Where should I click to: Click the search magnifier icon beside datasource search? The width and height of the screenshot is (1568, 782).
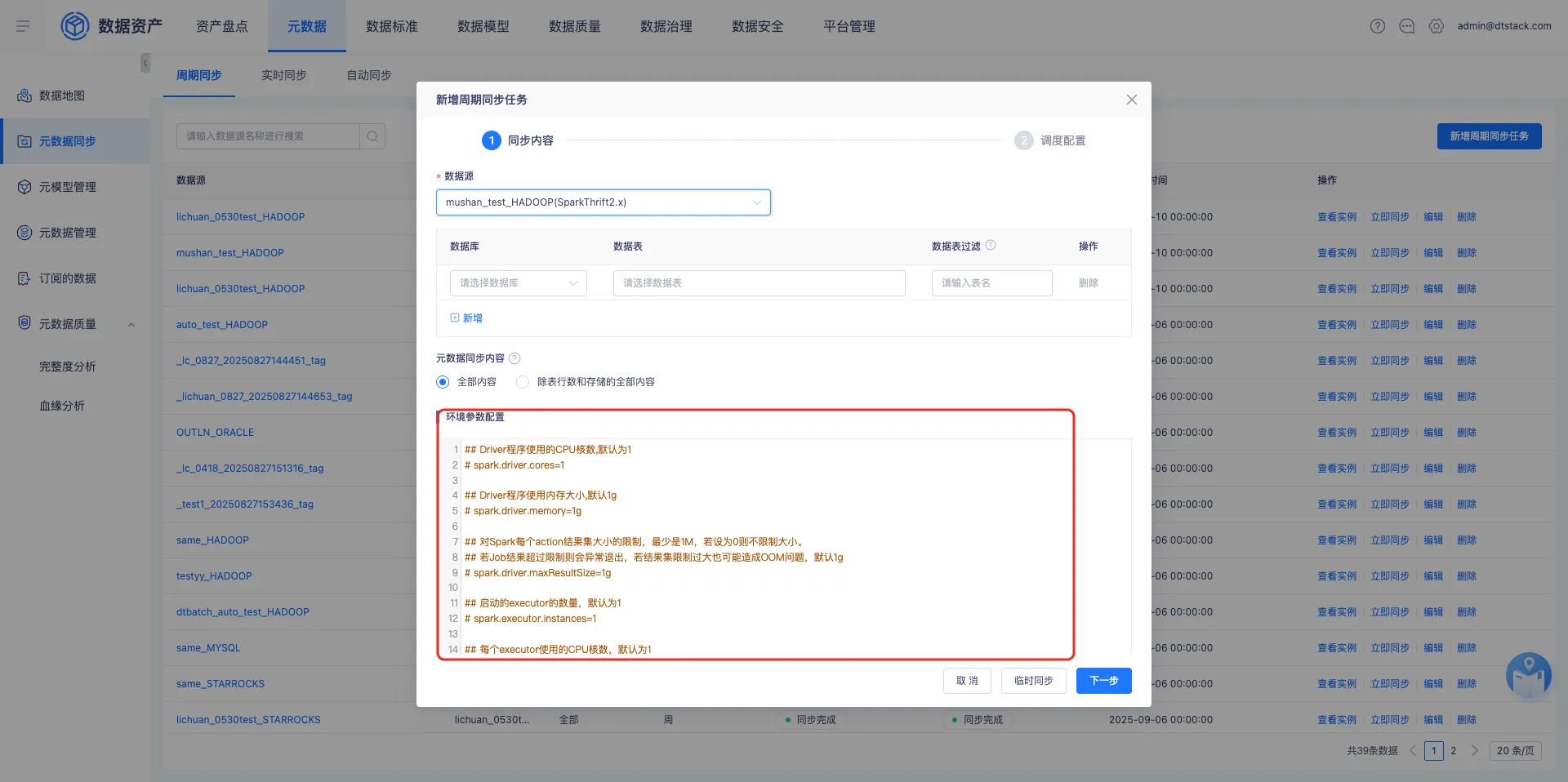tap(372, 136)
